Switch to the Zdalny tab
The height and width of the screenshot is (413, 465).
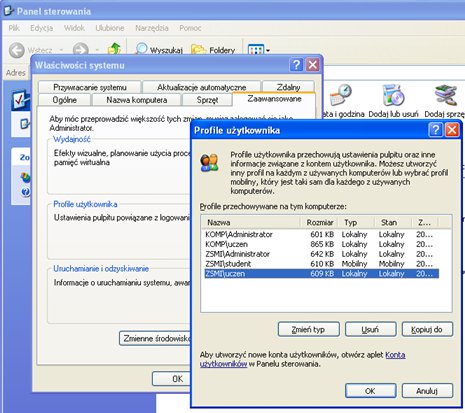point(288,87)
